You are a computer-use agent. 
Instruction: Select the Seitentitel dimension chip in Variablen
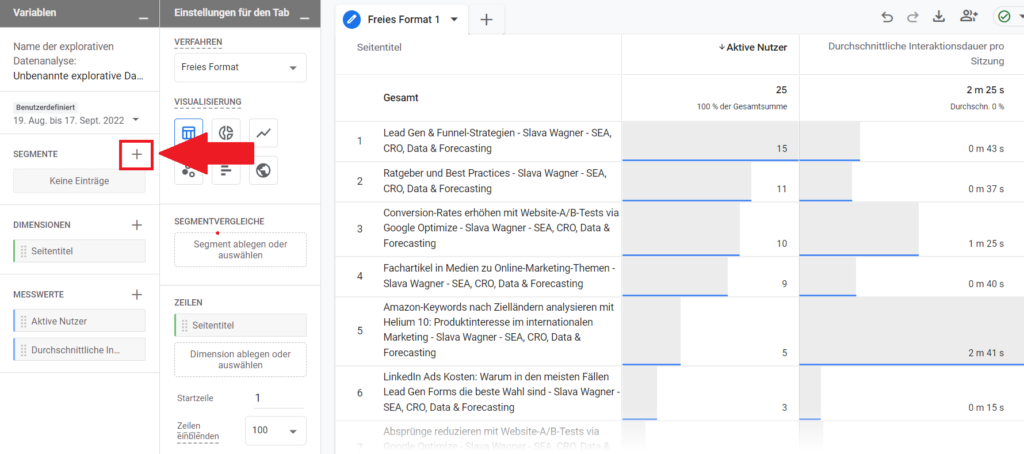(79, 251)
